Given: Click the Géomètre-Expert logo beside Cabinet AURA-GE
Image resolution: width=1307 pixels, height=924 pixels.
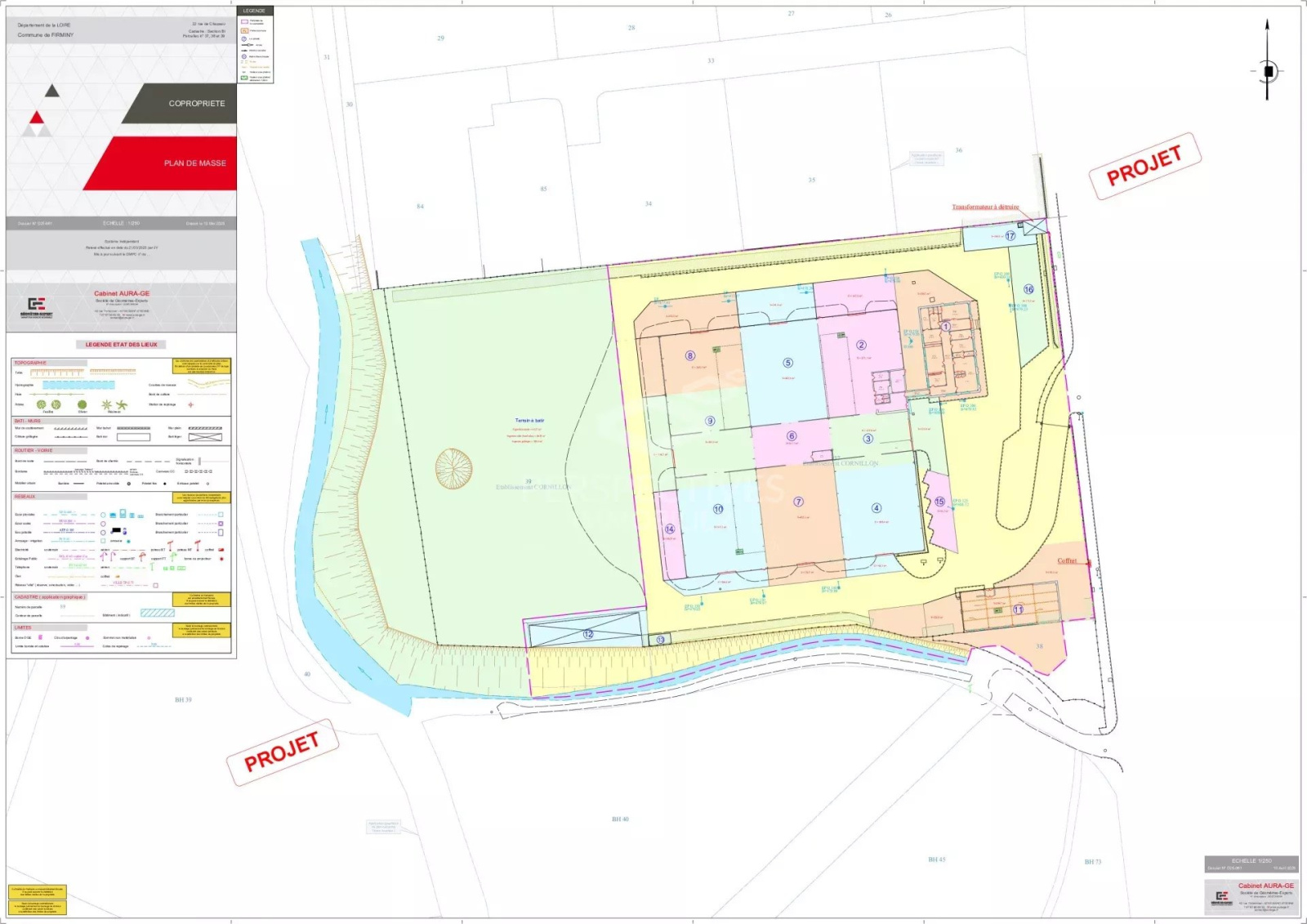Looking at the screenshot, I should [x=38, y=306].
